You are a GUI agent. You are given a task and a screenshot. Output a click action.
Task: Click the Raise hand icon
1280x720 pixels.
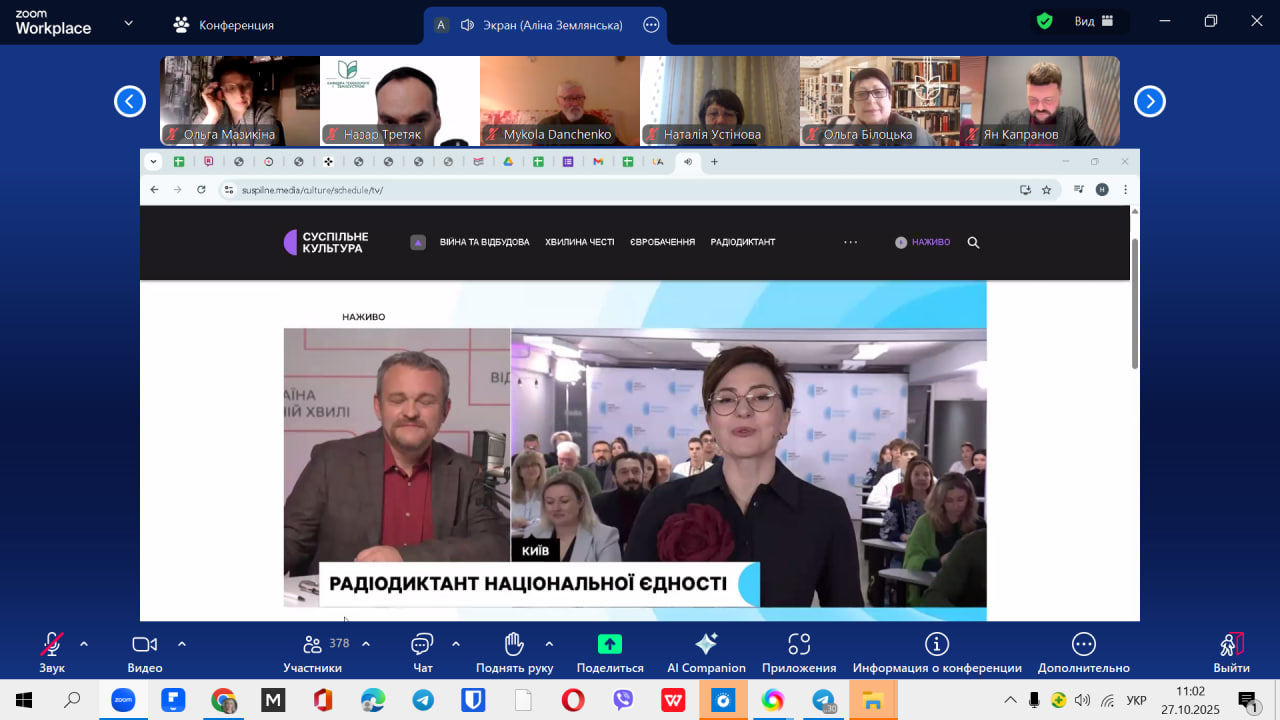click(x=514, y=645)
